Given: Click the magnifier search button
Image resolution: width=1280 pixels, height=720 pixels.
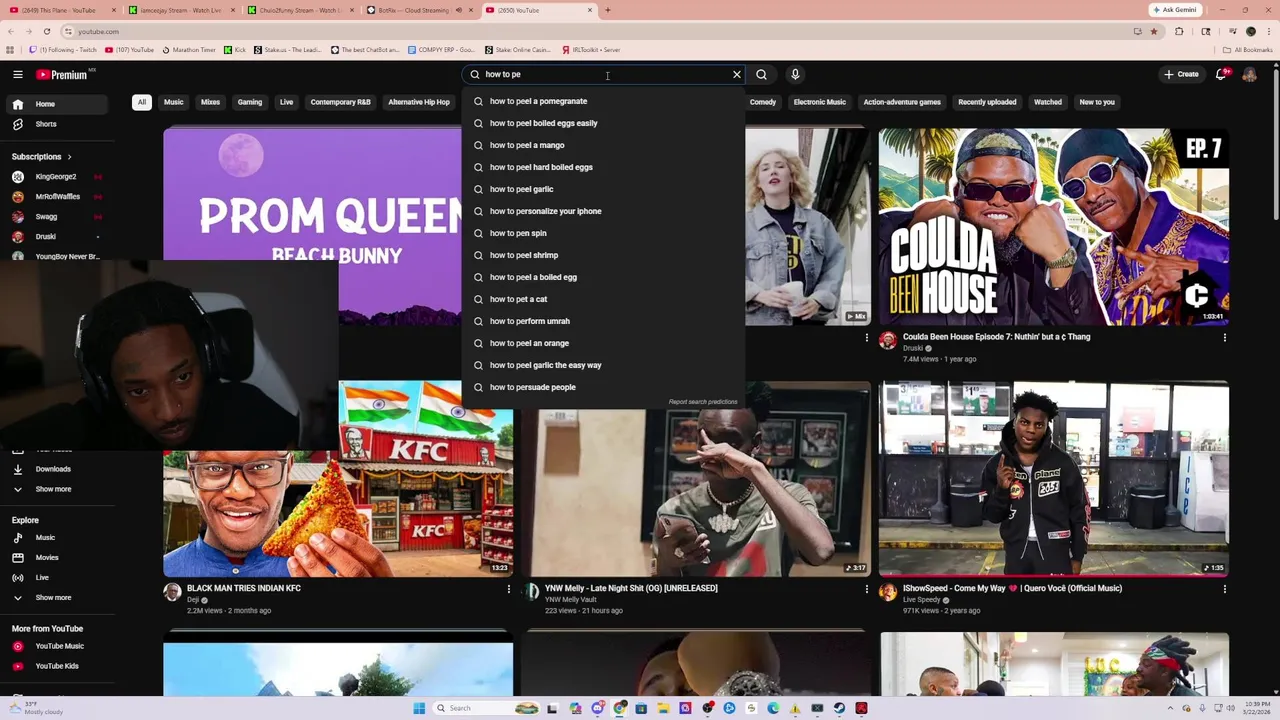Looking at the screenshot, I should coord(762,74).
